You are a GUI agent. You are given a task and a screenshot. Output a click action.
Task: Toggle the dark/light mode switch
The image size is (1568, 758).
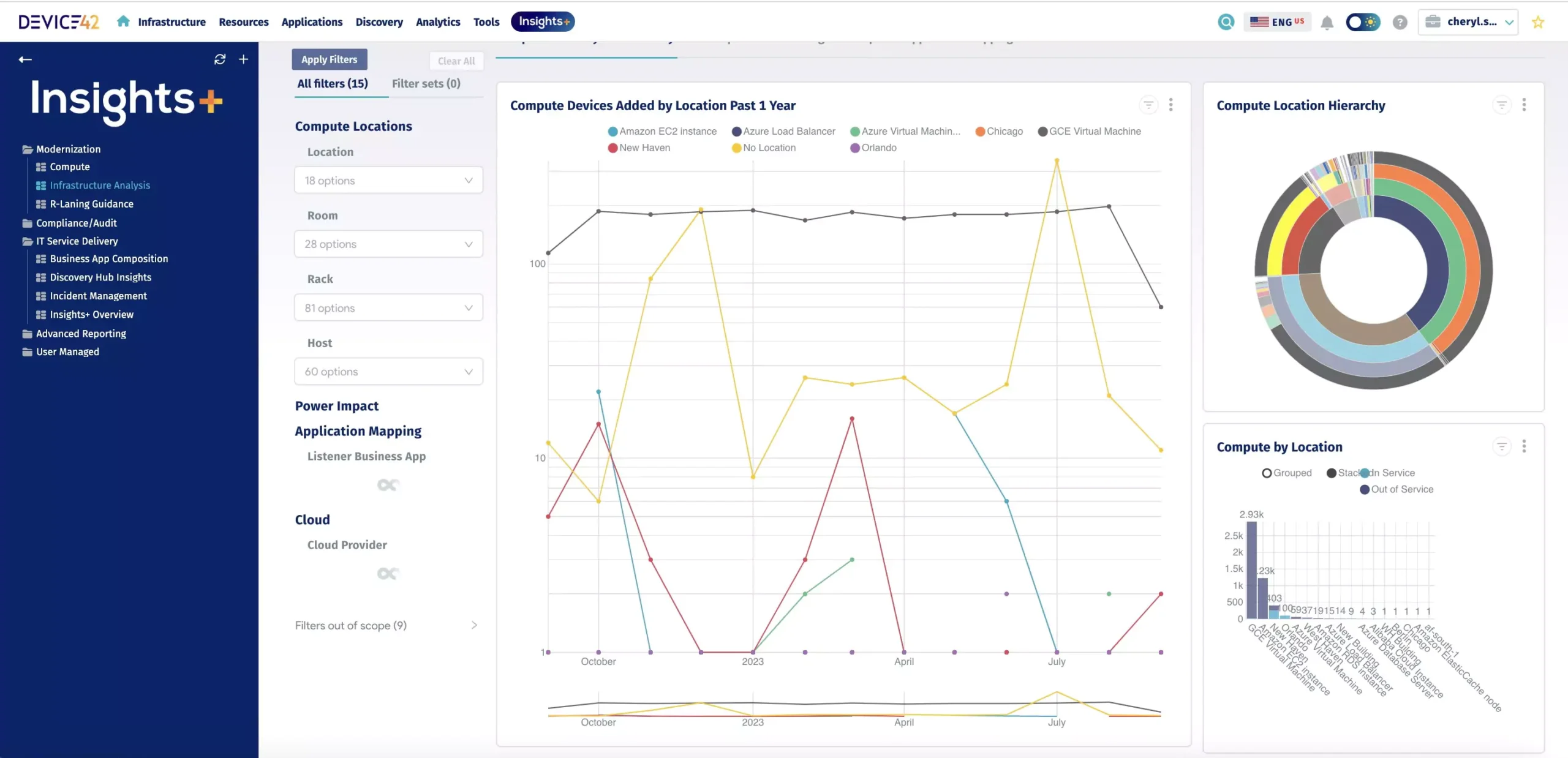[x=1363, y=22]
